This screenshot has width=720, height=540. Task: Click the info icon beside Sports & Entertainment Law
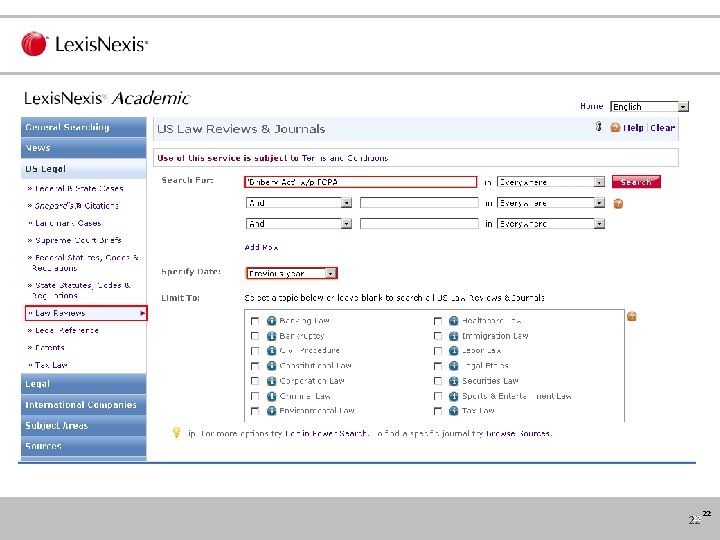point(454,396)
